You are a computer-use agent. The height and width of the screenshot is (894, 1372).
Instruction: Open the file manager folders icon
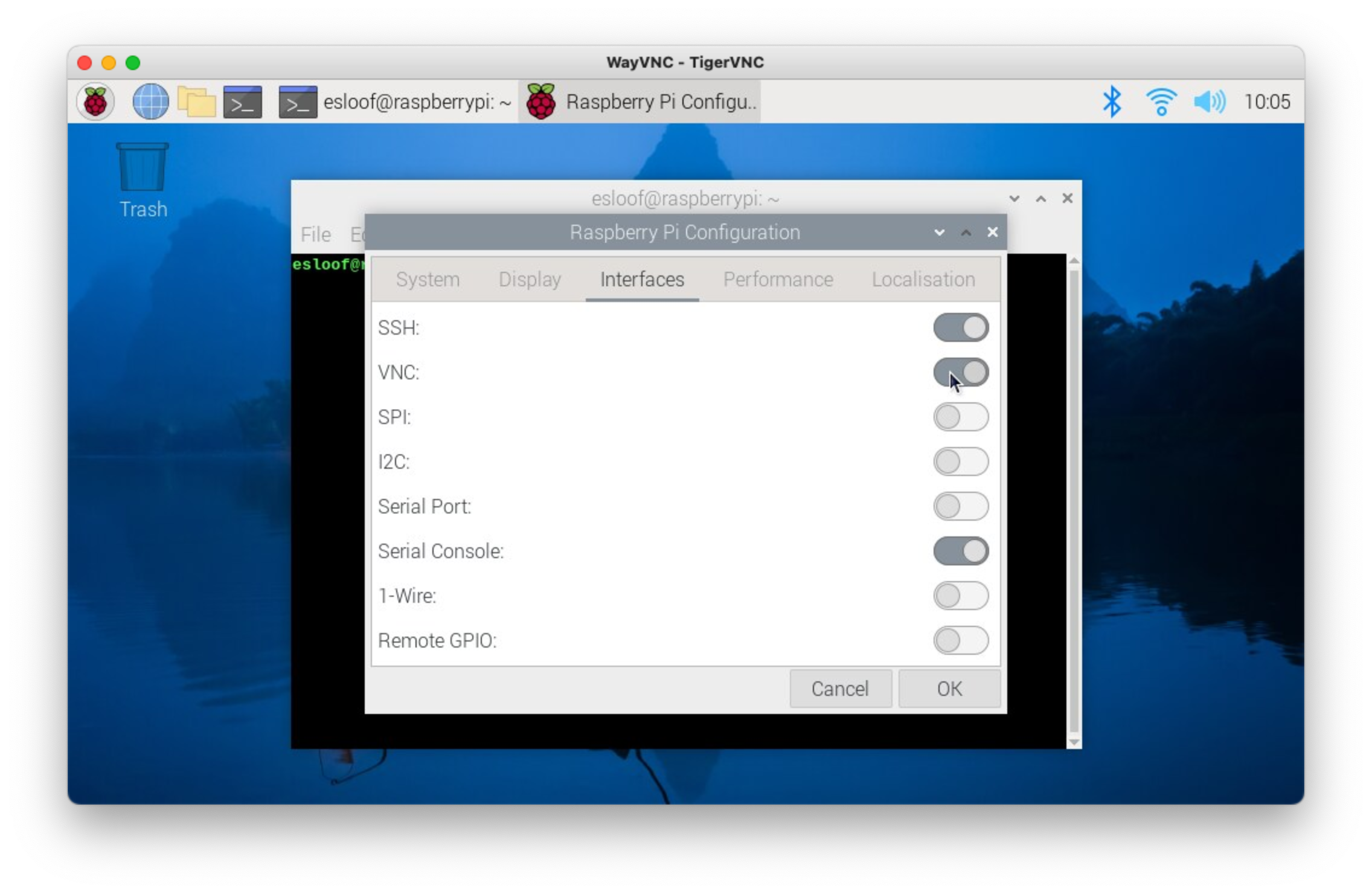[x=196, y=101]
